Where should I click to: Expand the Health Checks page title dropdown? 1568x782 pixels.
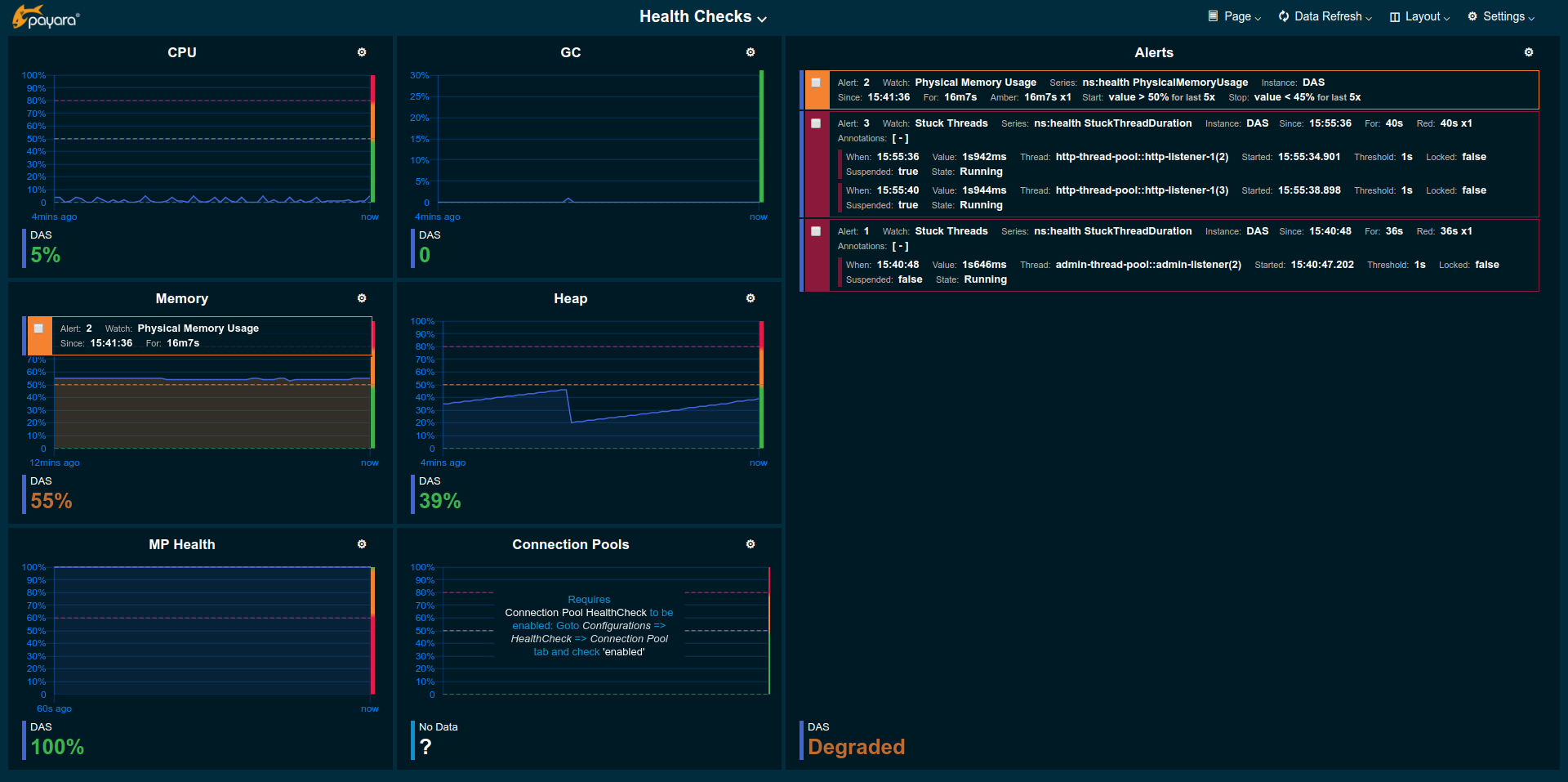[x=702, y=17]
